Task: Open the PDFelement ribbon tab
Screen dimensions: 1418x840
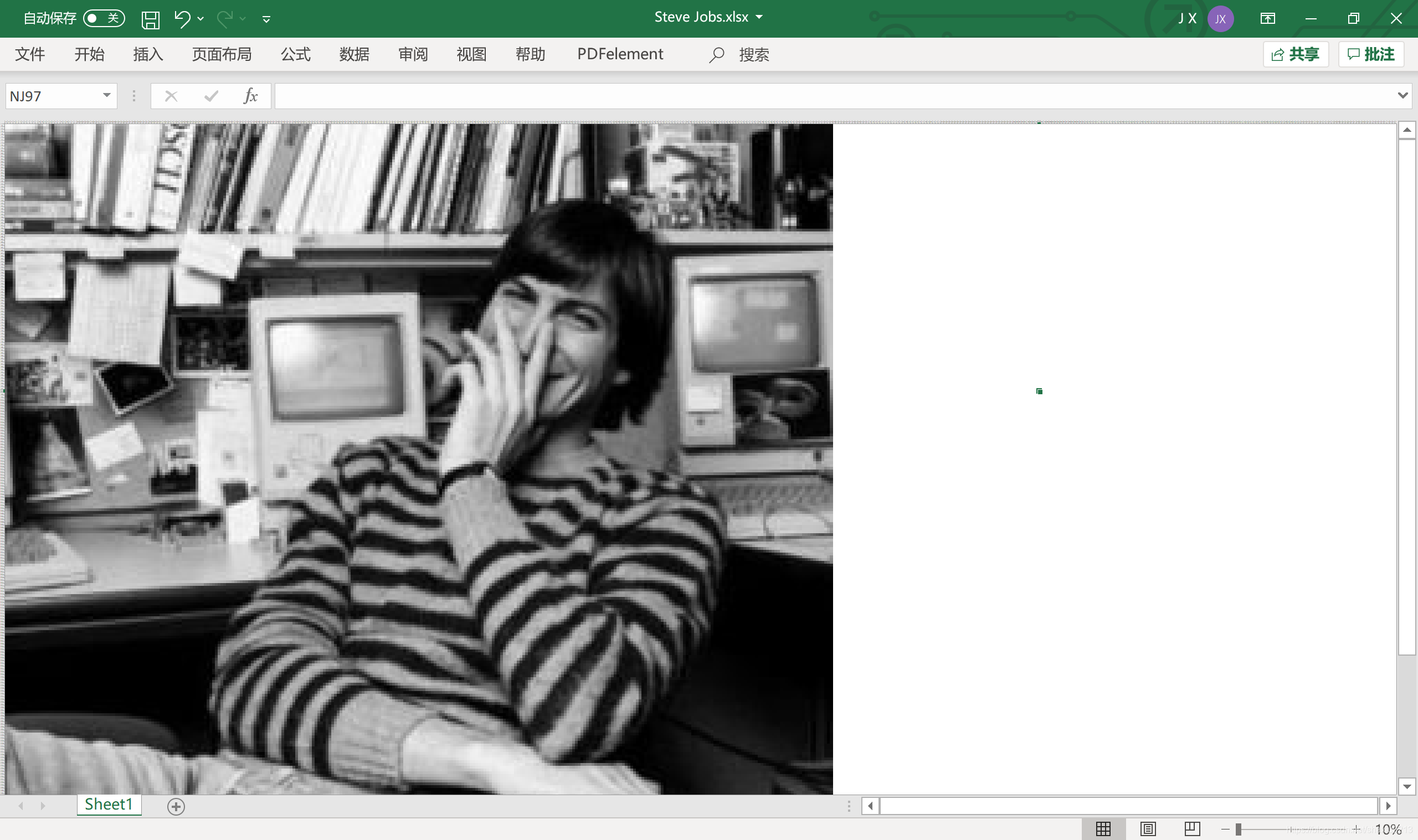Action: click(x=620, y=54)
